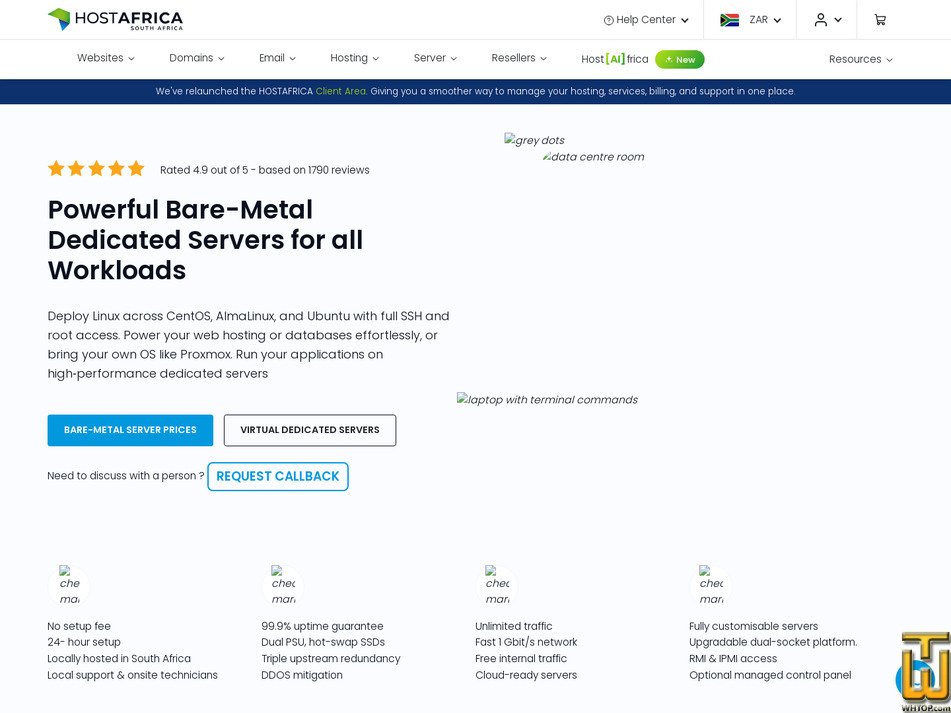Click the Help Center question mark icon
Image resolution: width=951 pixels, height=713 pixels.
(608, 20)
